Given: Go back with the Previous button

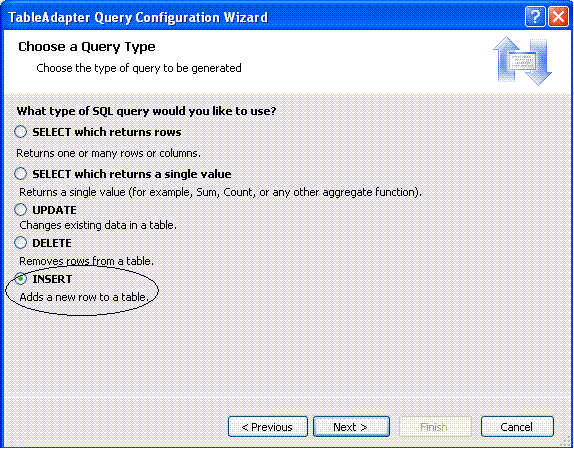Looking at the screenshot, I should coord(268,427).
